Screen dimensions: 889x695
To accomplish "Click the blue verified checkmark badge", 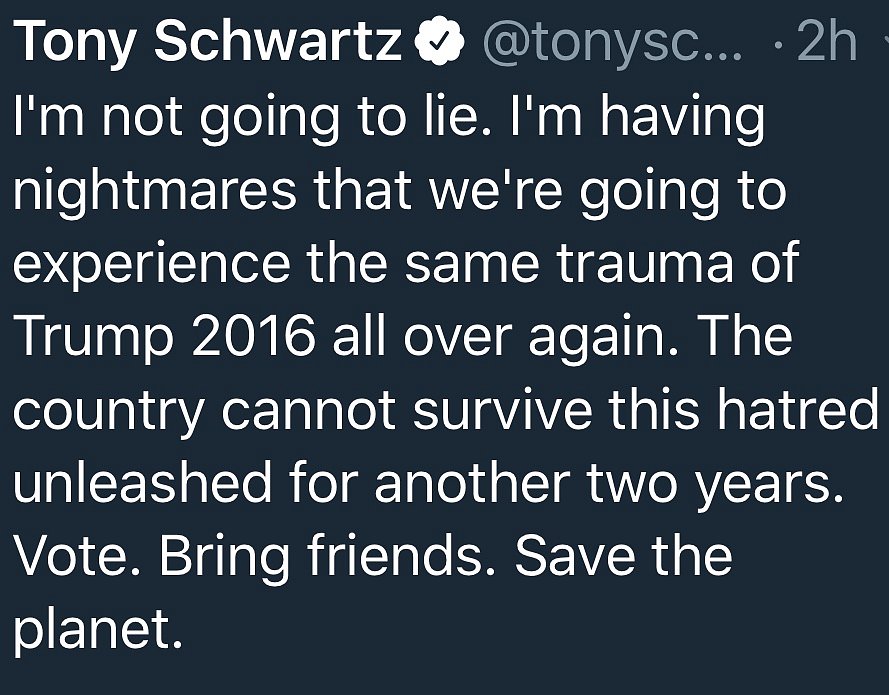I will (440, 41).
